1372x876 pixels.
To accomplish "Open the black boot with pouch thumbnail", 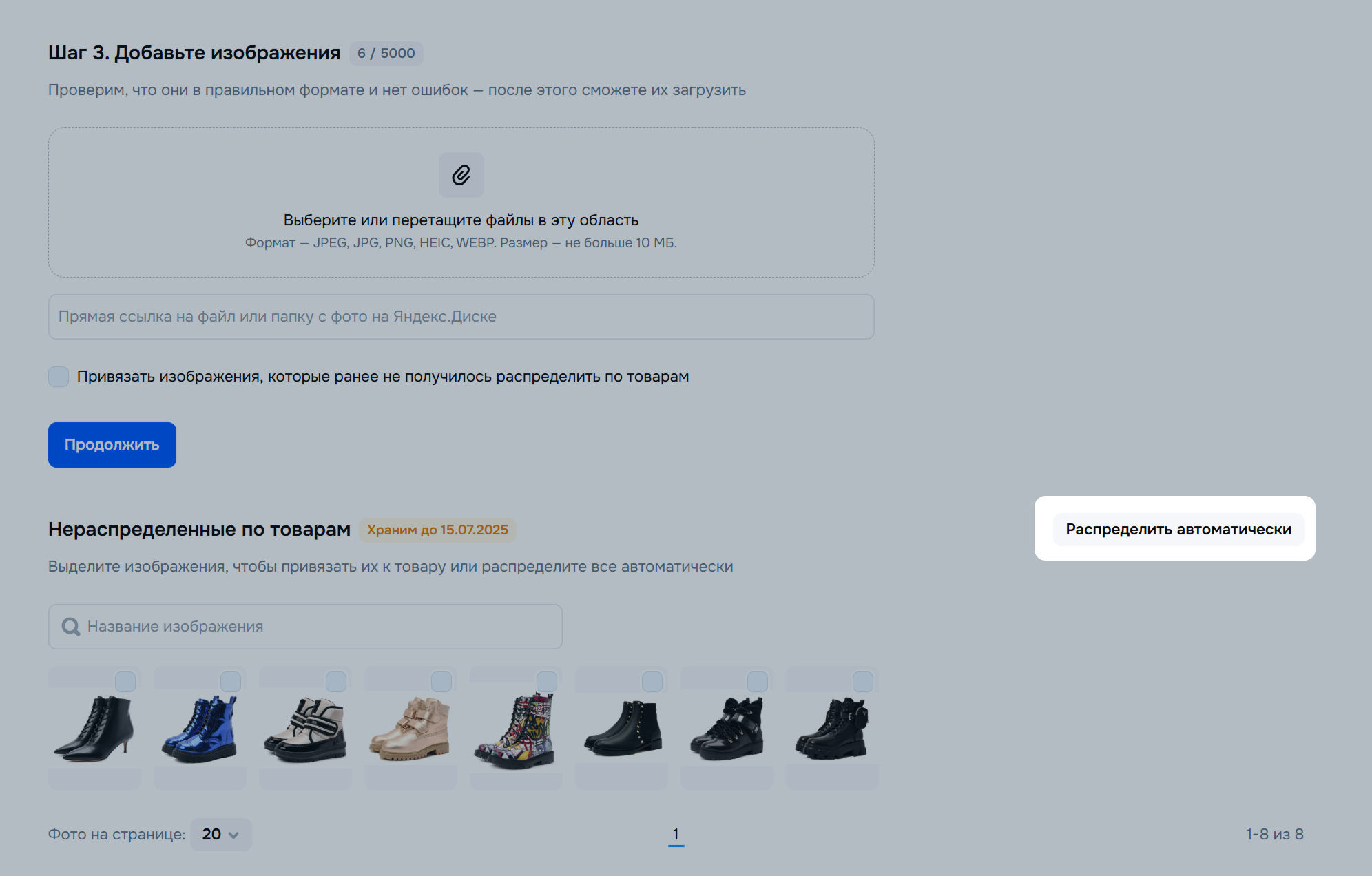I will coord(832,729).
